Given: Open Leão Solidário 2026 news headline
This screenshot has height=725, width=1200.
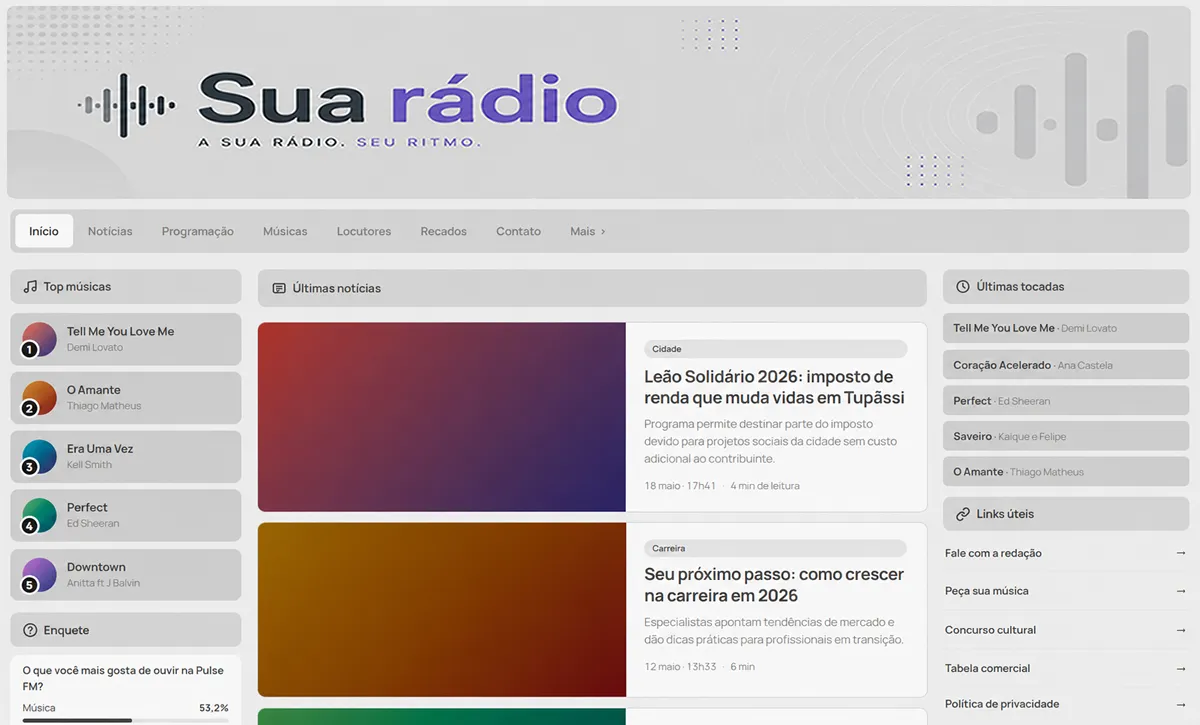Looking at the screenshot, I should pos(774,387).
